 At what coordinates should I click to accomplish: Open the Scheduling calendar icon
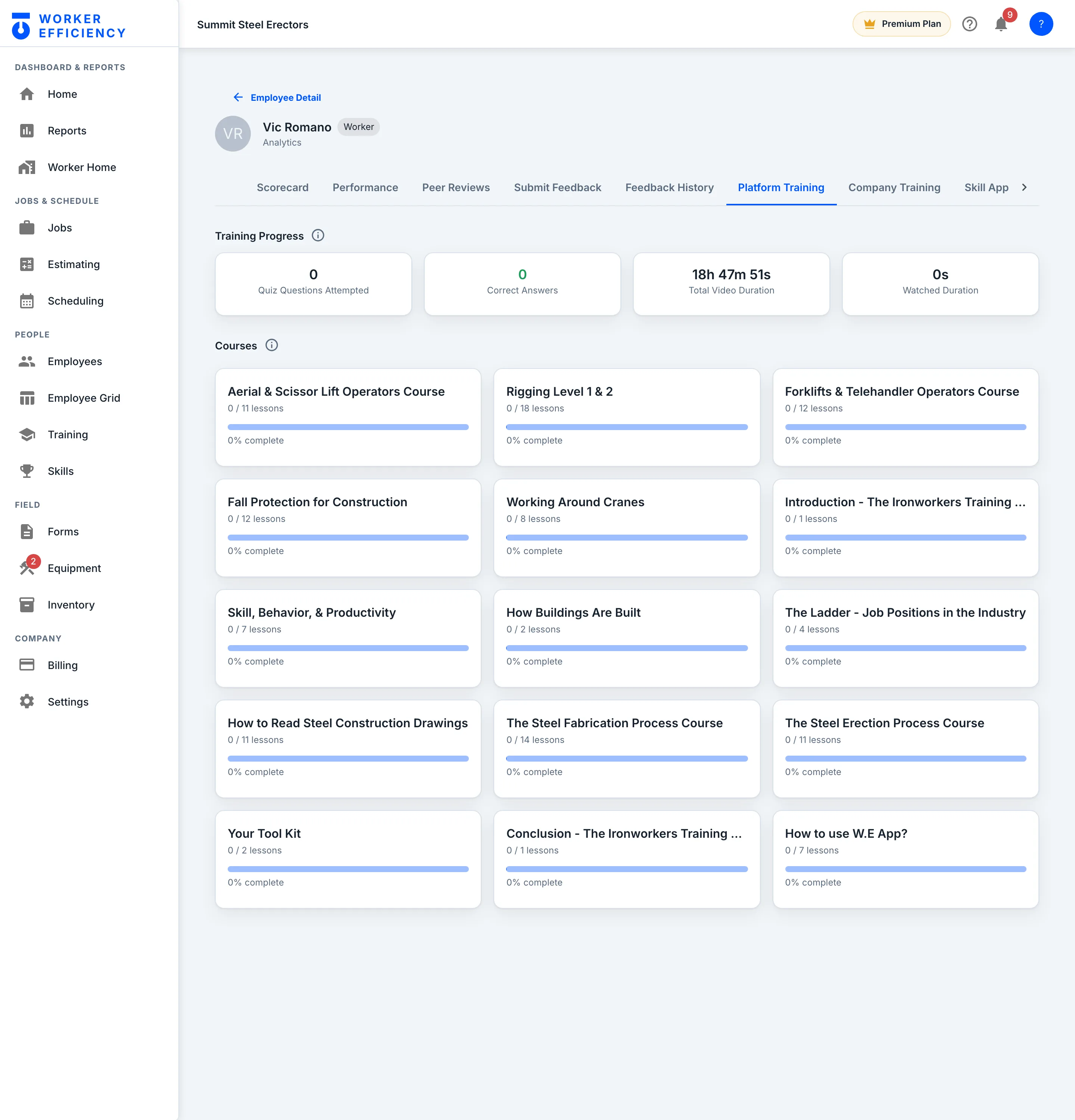pyautogui.click(x=27, y=301)
